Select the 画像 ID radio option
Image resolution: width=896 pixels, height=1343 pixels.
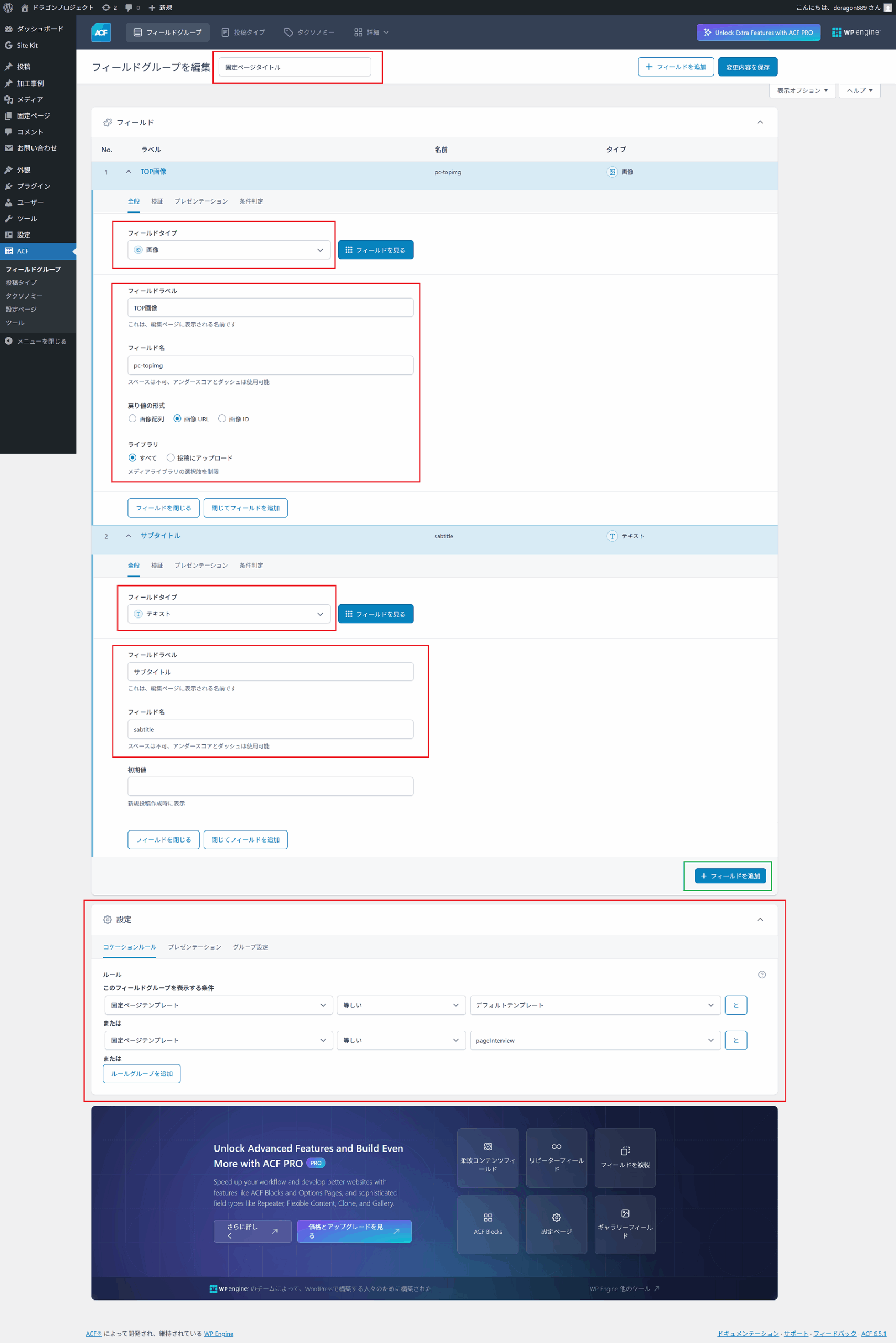[x=222, y=418]
